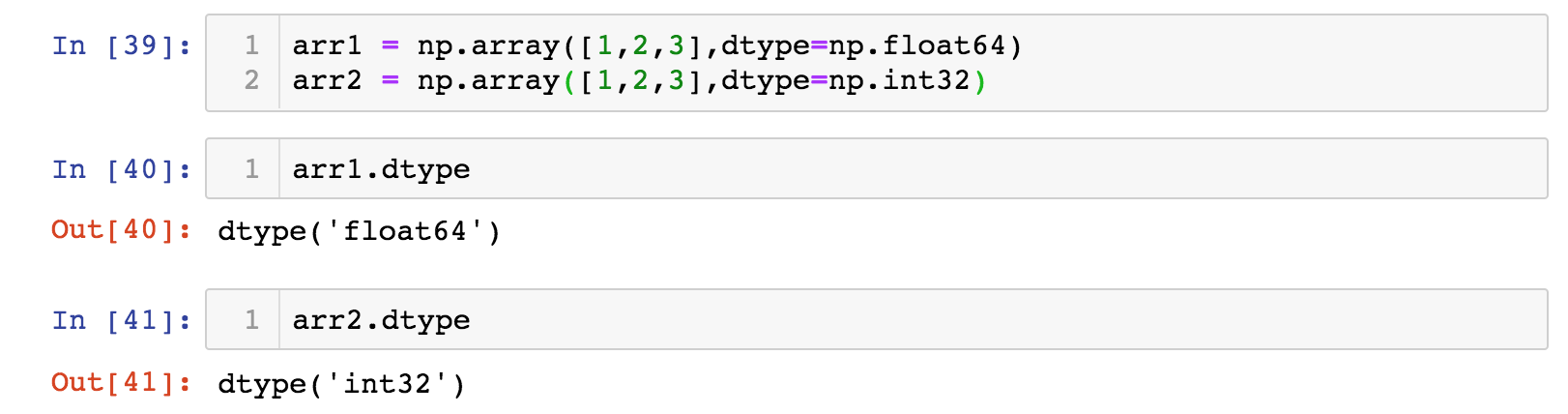Screen dimensions: 1568x414
Task: Click the dtype('int32') output text
Action: pos(341,384)
